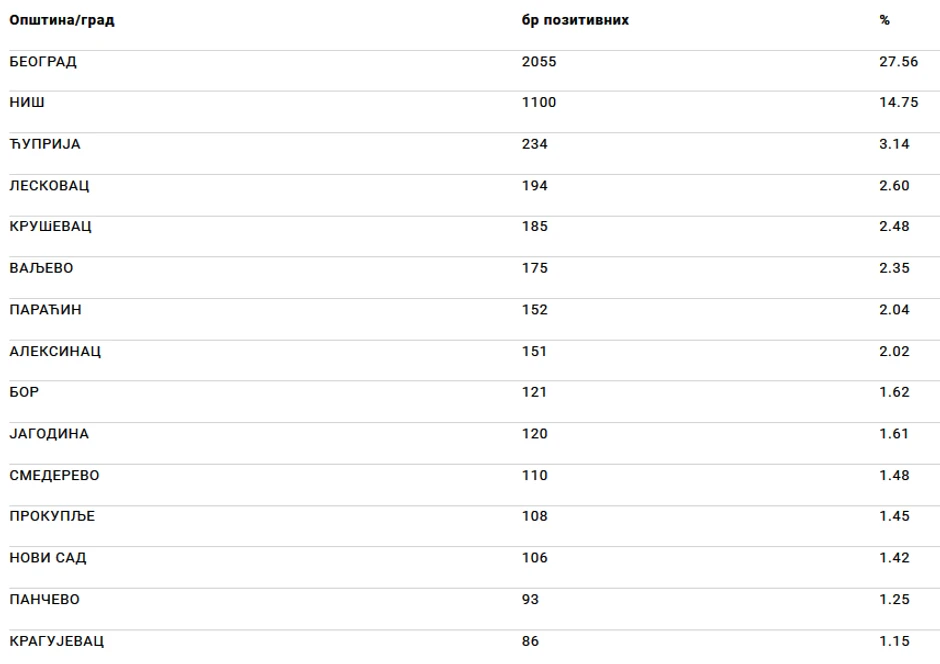Select the 14.75 percentage cell
Image resolution: width=940 pixels, height=664 pixels.
(x=898, y=103)
